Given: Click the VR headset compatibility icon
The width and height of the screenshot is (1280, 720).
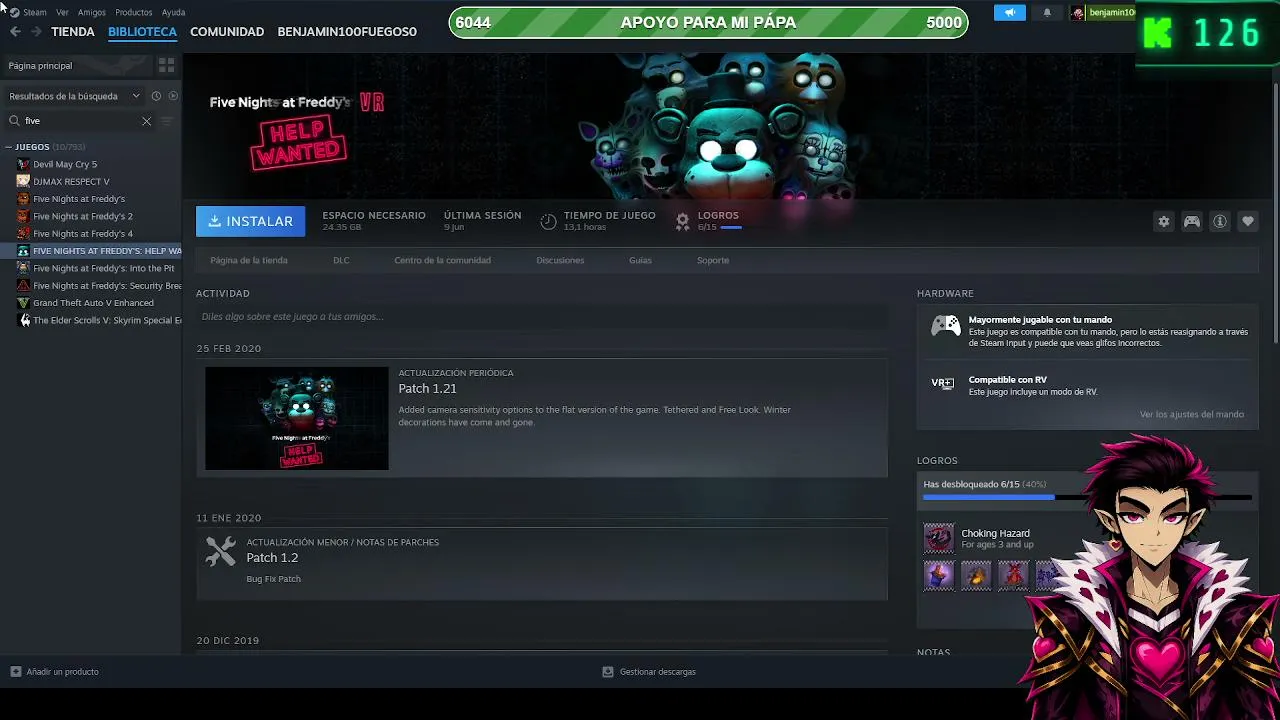Looking at the screenshot, I should (943, 383).
